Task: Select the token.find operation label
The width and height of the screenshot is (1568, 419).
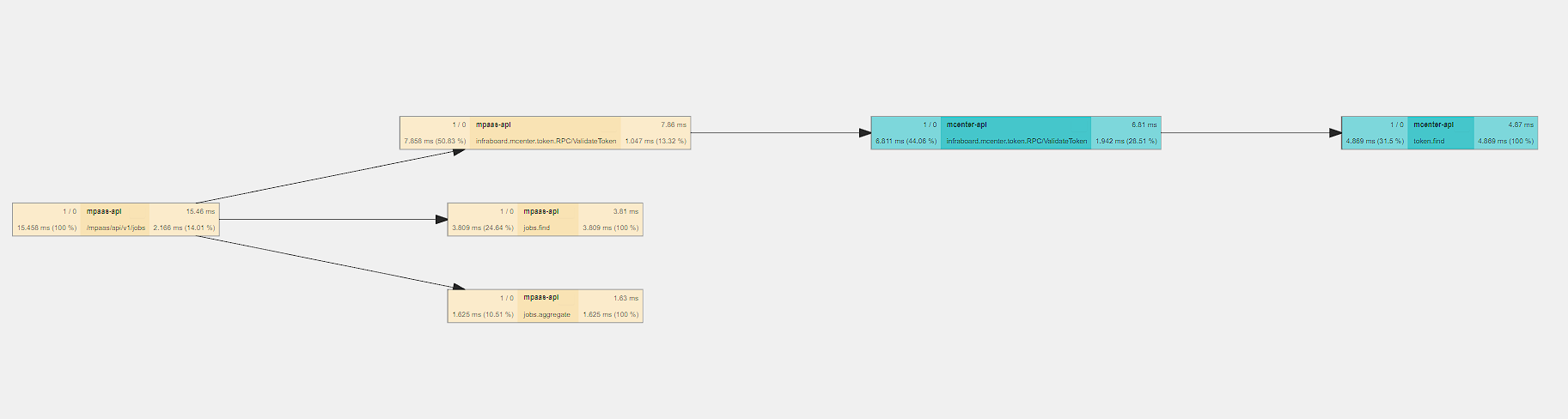Action: (x=1429, y=142)
